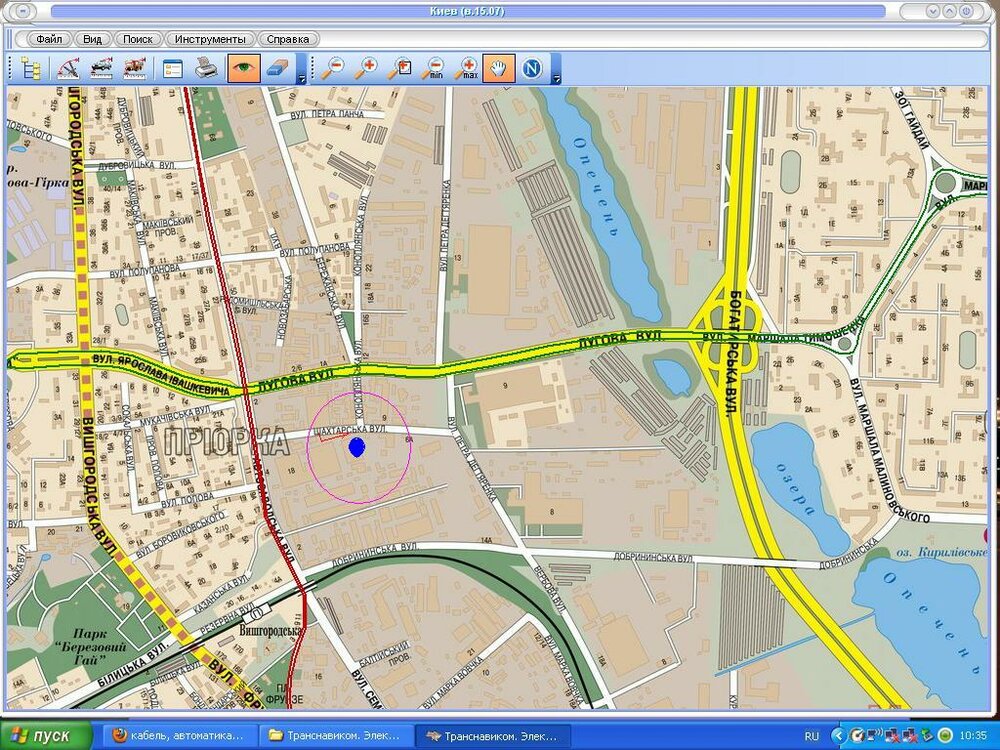Open the Справка menu
Screen dimensions: 1000x750
click(289, 39)
